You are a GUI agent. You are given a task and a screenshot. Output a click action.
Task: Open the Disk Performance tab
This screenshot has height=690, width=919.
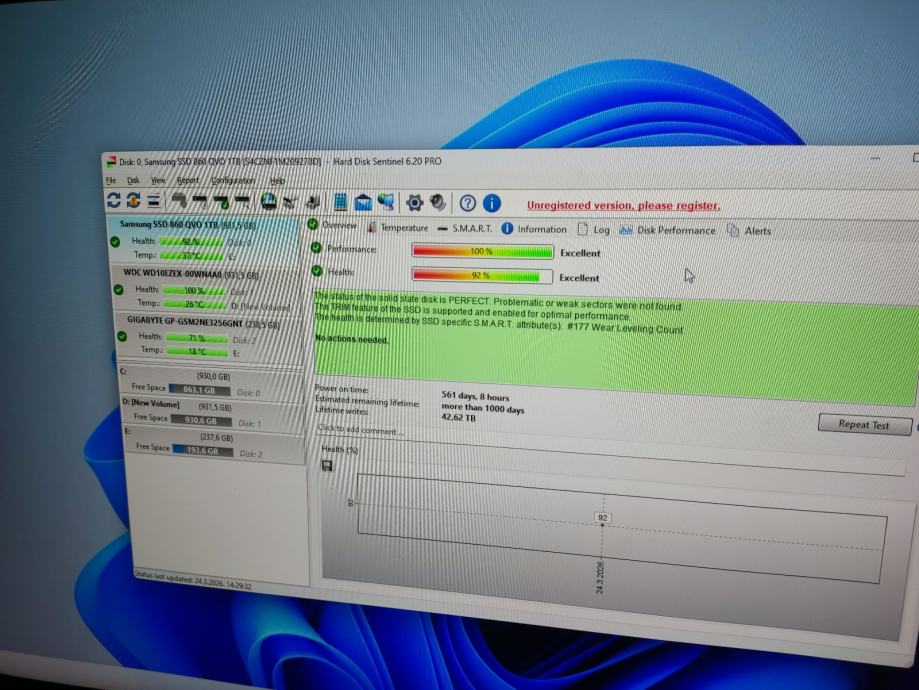coord(668,230)
